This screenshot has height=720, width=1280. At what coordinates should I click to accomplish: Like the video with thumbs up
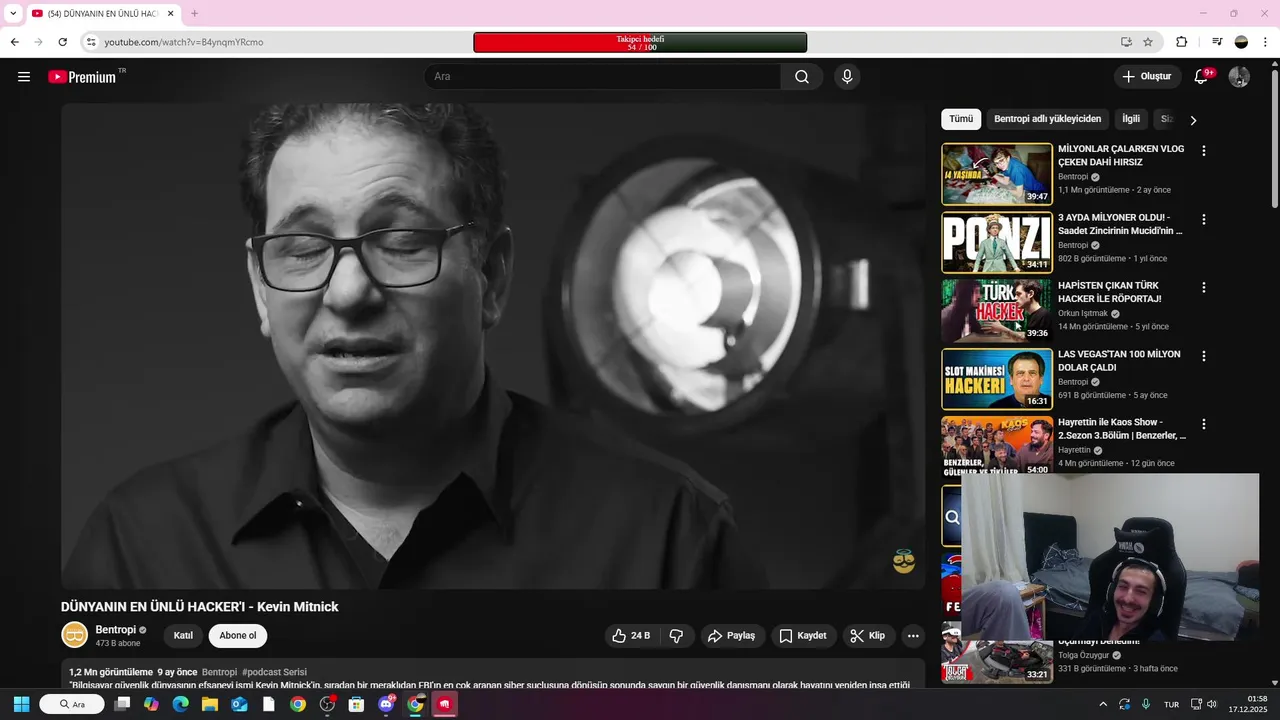pos(631,636)
